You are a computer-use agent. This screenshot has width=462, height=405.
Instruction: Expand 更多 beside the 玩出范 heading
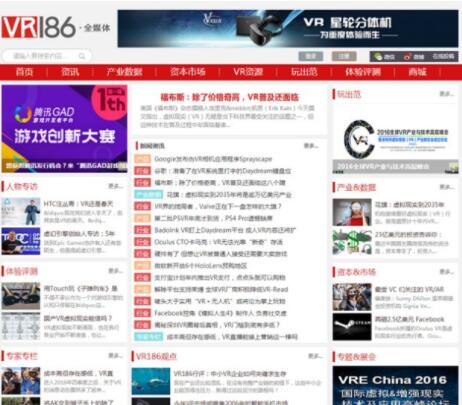(446, 94)
